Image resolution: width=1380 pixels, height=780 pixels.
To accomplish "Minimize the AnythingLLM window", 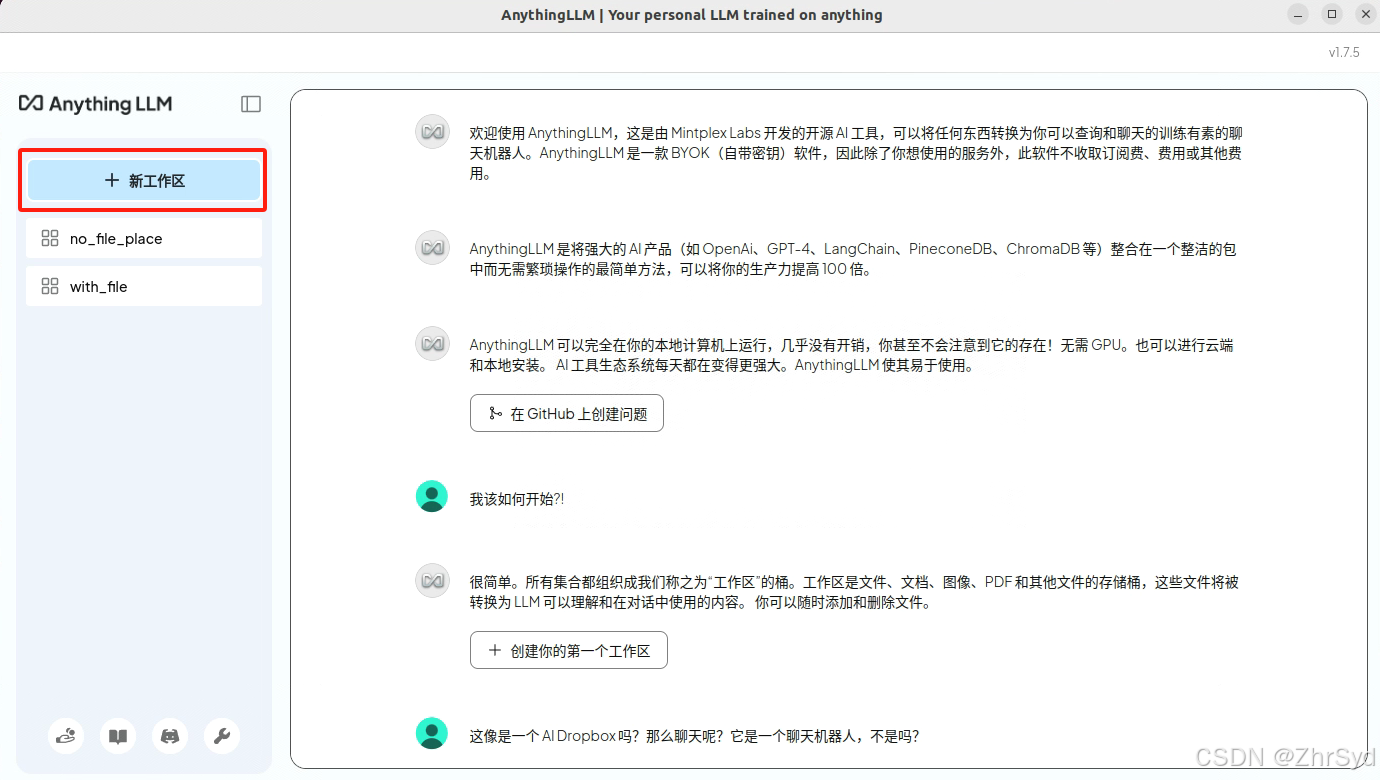I will coord(1298,15).
